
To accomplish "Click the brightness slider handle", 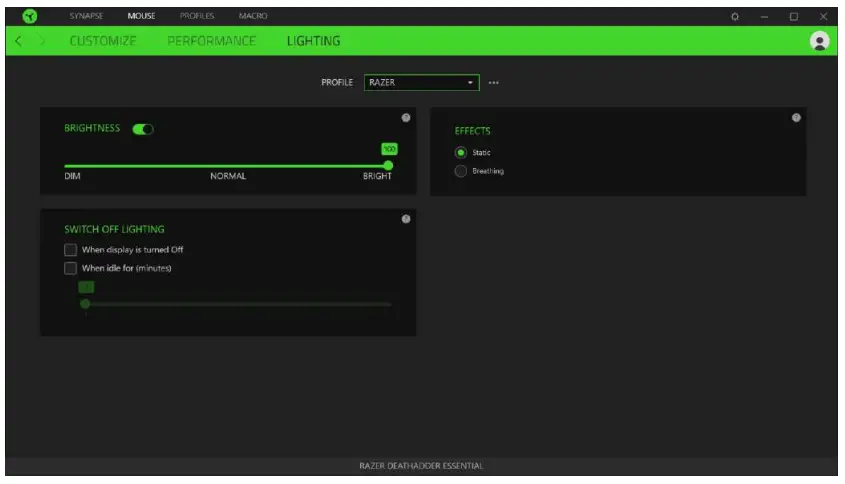I will click(388, 165).
